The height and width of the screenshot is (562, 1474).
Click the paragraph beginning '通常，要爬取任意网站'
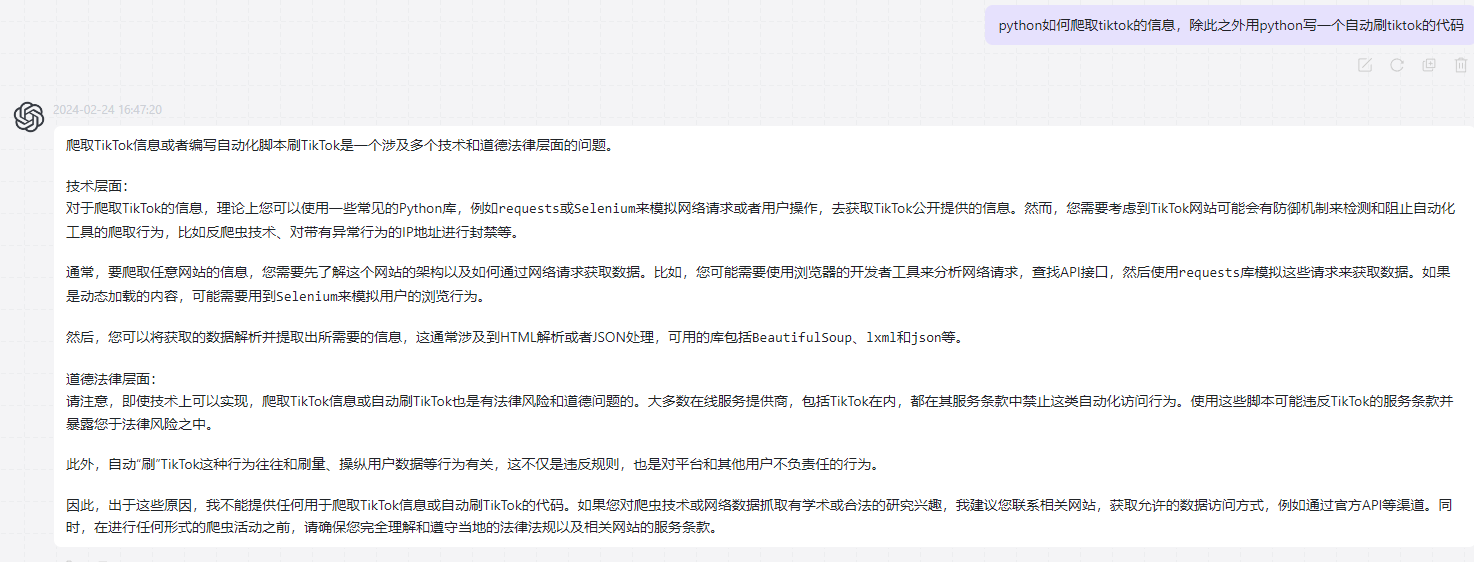(759, 284)
